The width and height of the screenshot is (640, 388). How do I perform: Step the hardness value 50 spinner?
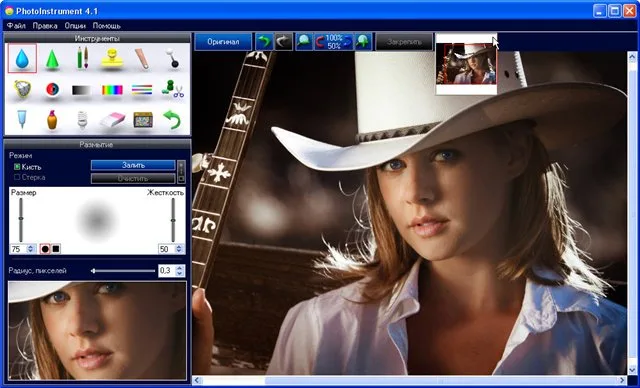(x=179, y=249)
